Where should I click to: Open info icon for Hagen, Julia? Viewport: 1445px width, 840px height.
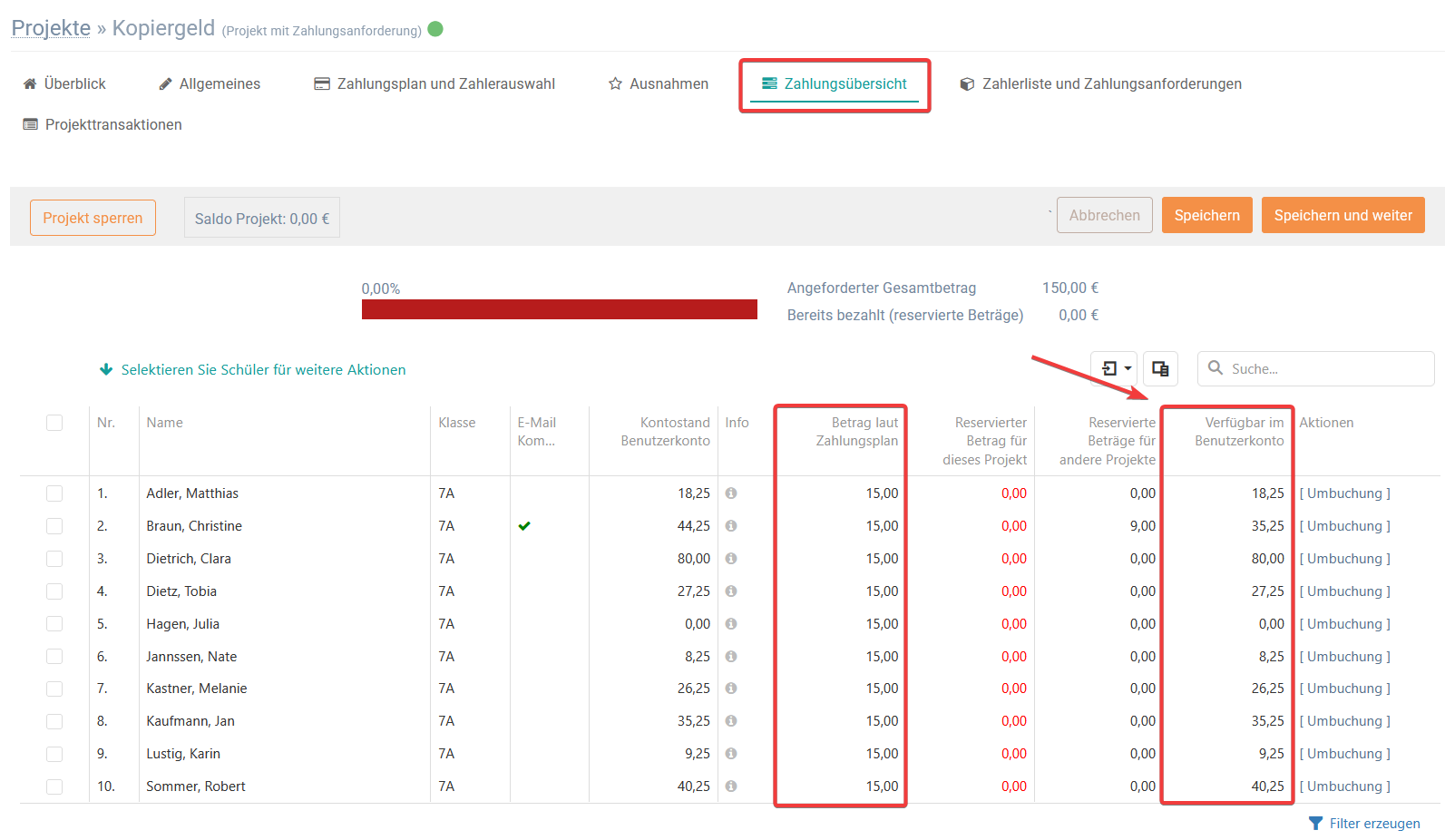(731, 624)
